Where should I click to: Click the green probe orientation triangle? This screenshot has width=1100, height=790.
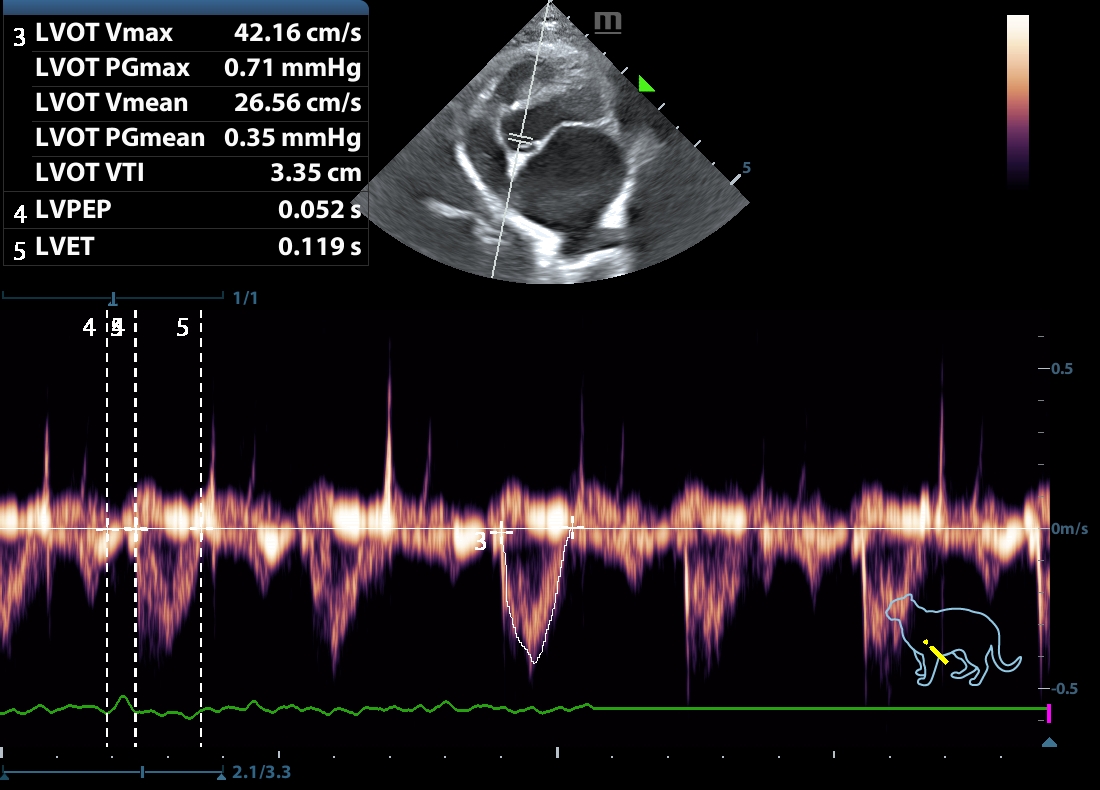click(x=646, y=85)
